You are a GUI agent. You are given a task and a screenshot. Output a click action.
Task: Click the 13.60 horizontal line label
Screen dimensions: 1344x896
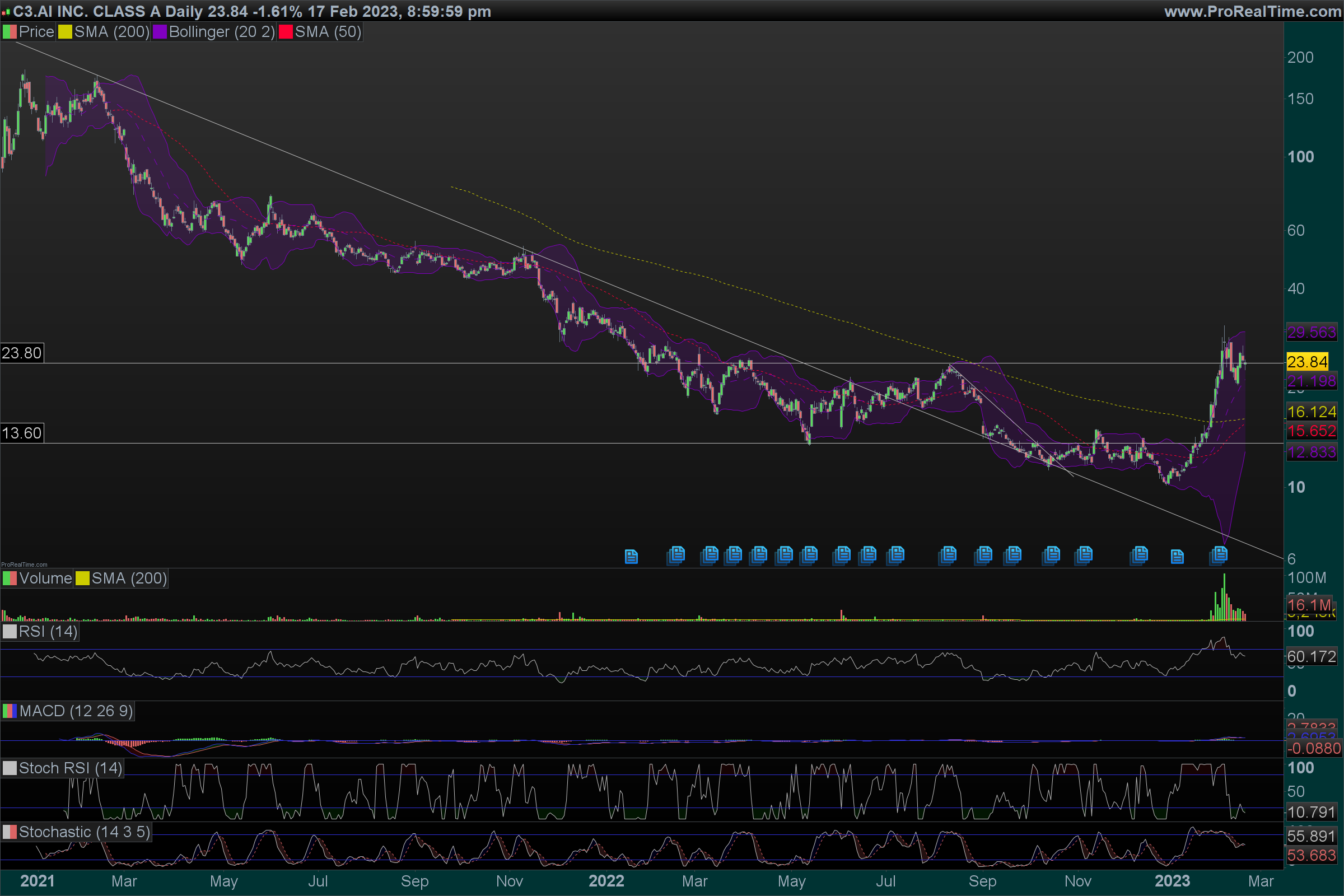pyautogui.click(x=22, y=432)
